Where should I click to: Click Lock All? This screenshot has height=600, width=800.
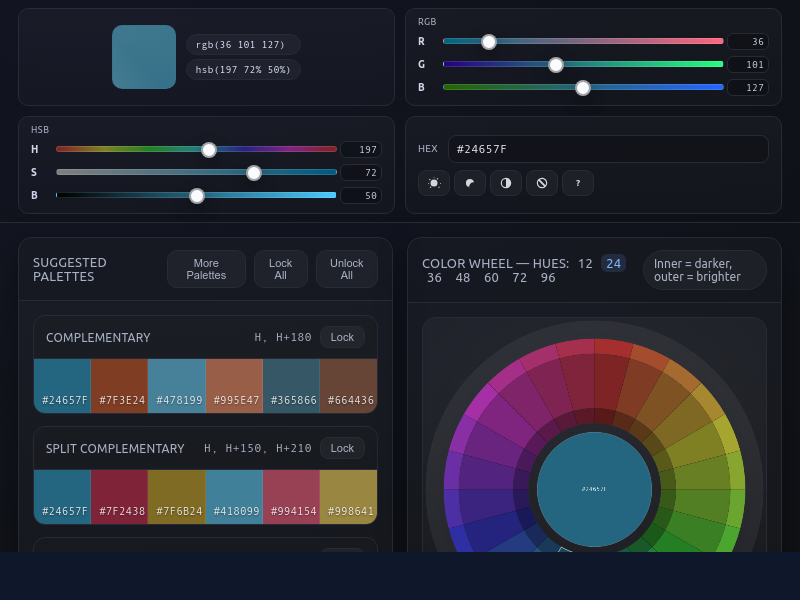(280, 268)
